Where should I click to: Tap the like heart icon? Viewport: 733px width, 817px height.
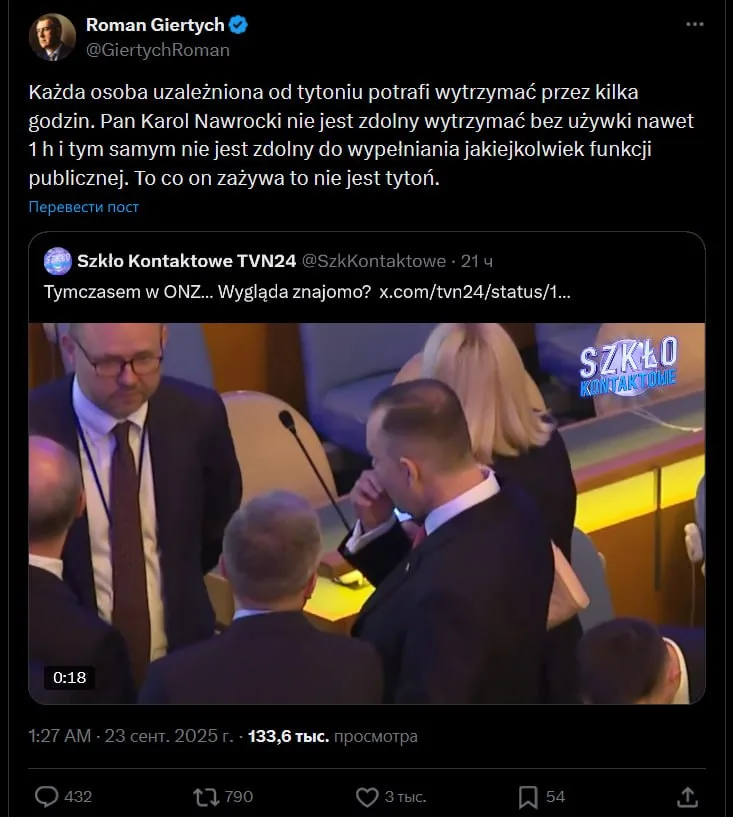click(x=370, y=796)
